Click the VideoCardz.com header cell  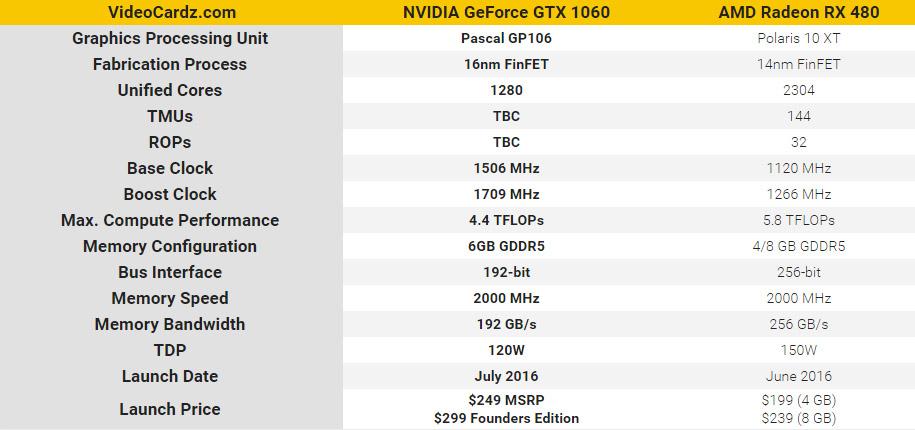pos(170,12)
